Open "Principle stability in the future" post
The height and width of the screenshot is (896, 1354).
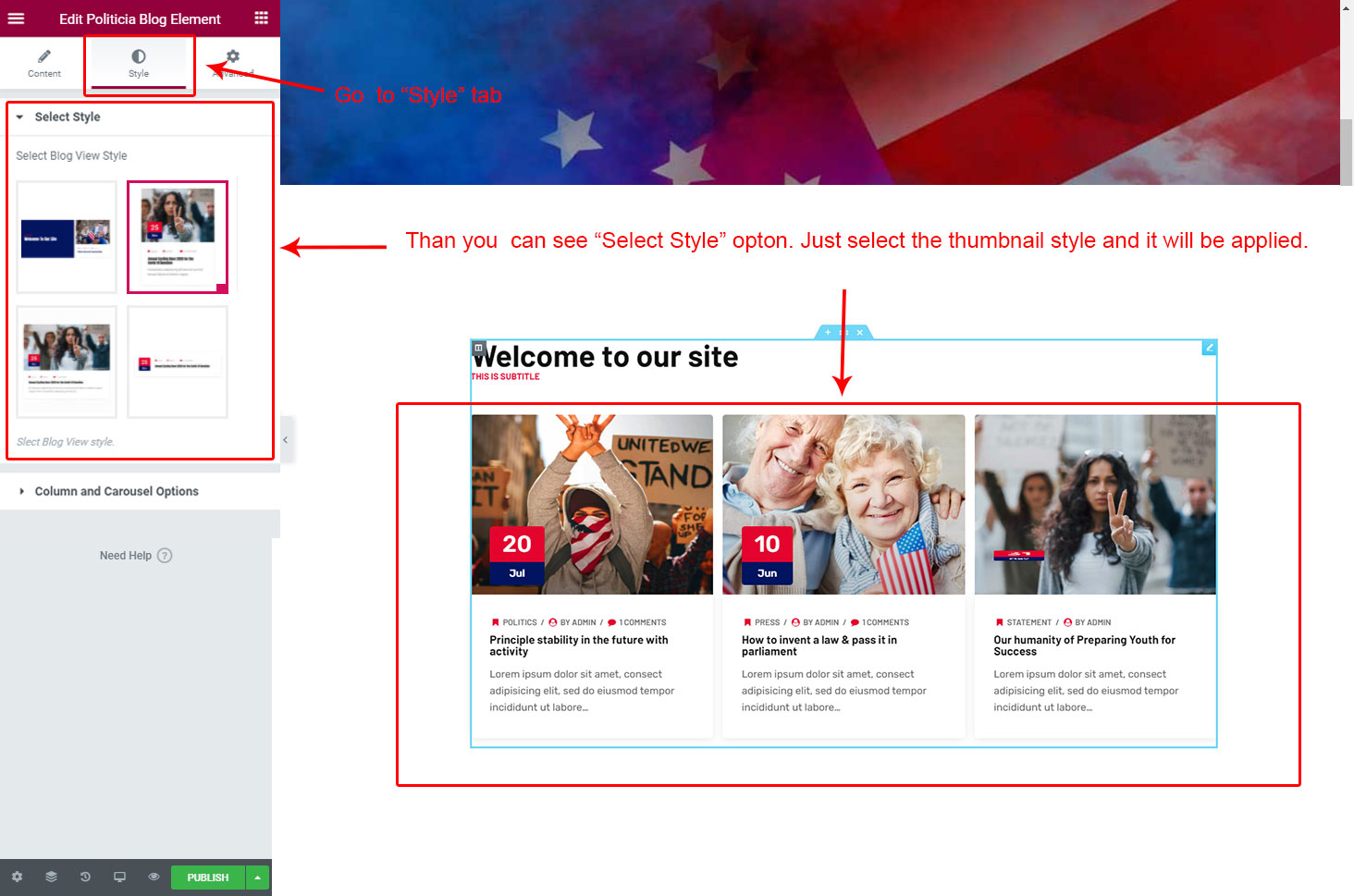pos(578,645)
